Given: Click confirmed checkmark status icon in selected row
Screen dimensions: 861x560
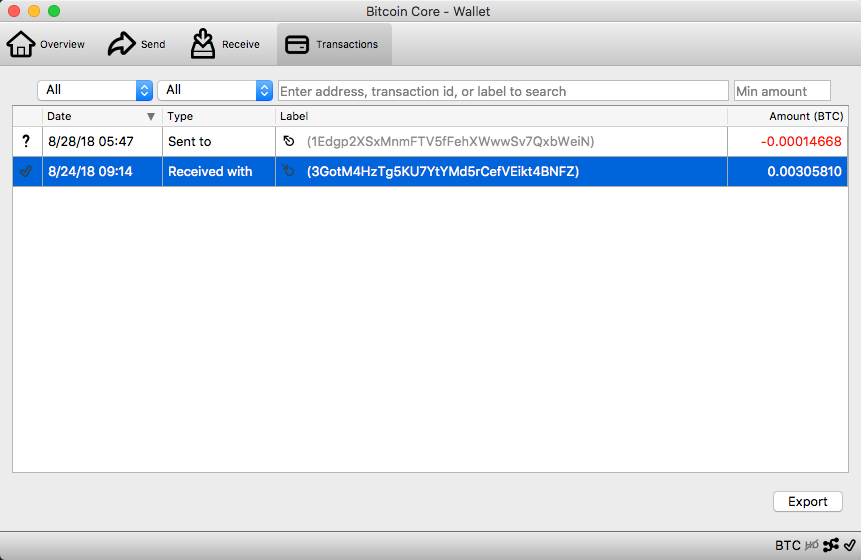Looking at the screenshot, I should tap(26, 171).
